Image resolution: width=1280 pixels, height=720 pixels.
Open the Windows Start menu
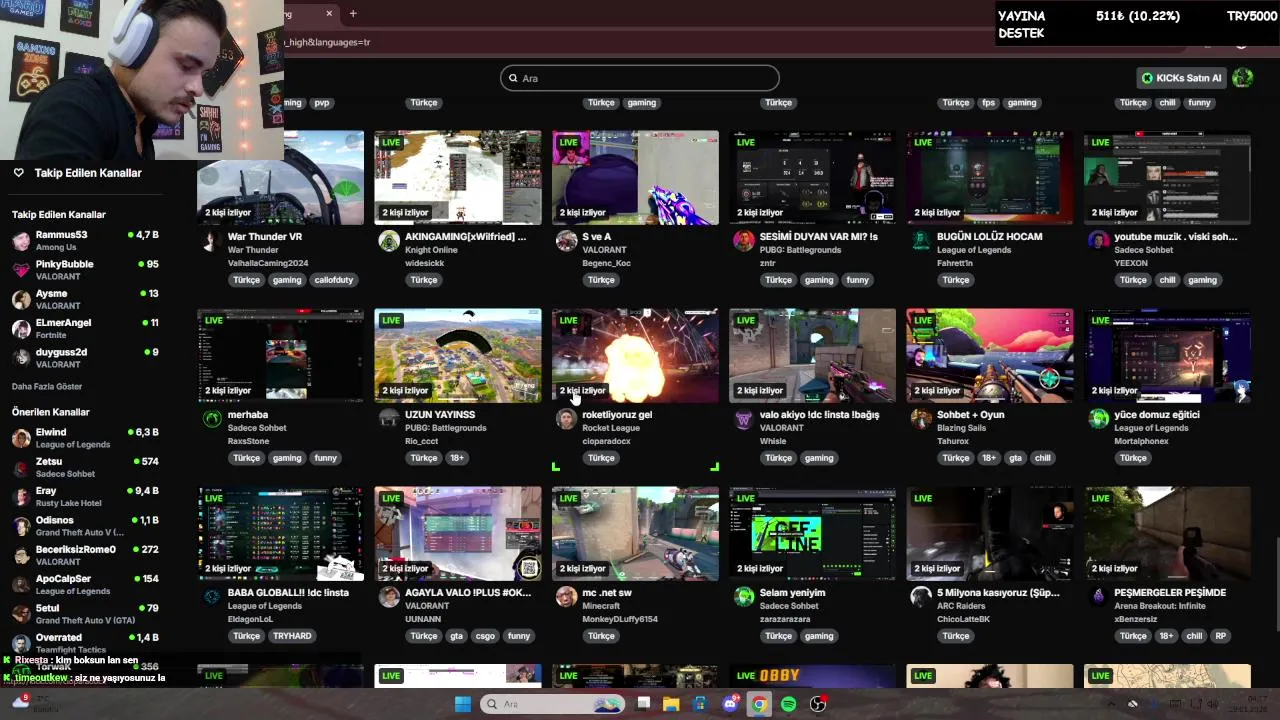point(462,704)
